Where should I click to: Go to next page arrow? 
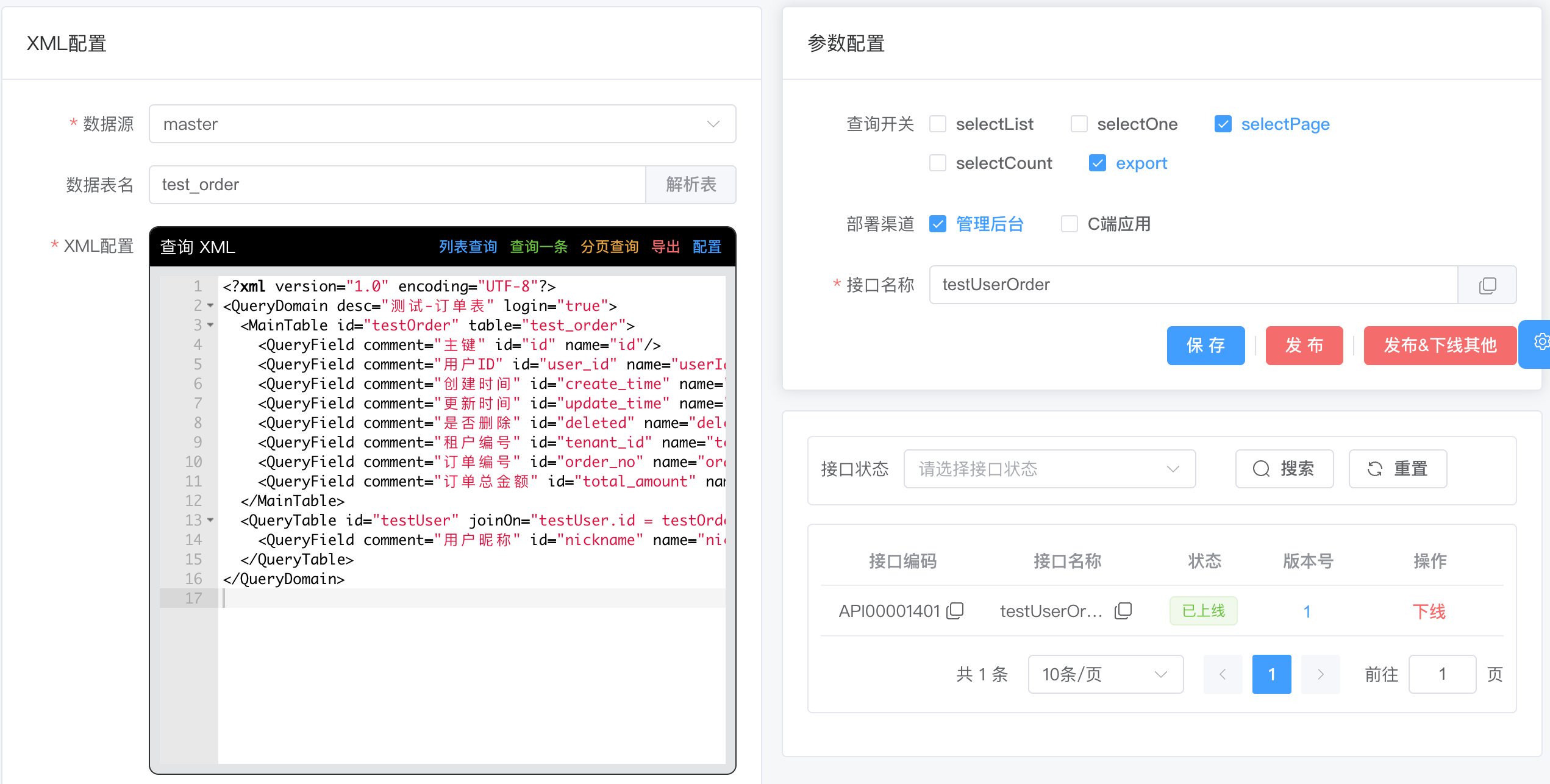point(1320,674)
